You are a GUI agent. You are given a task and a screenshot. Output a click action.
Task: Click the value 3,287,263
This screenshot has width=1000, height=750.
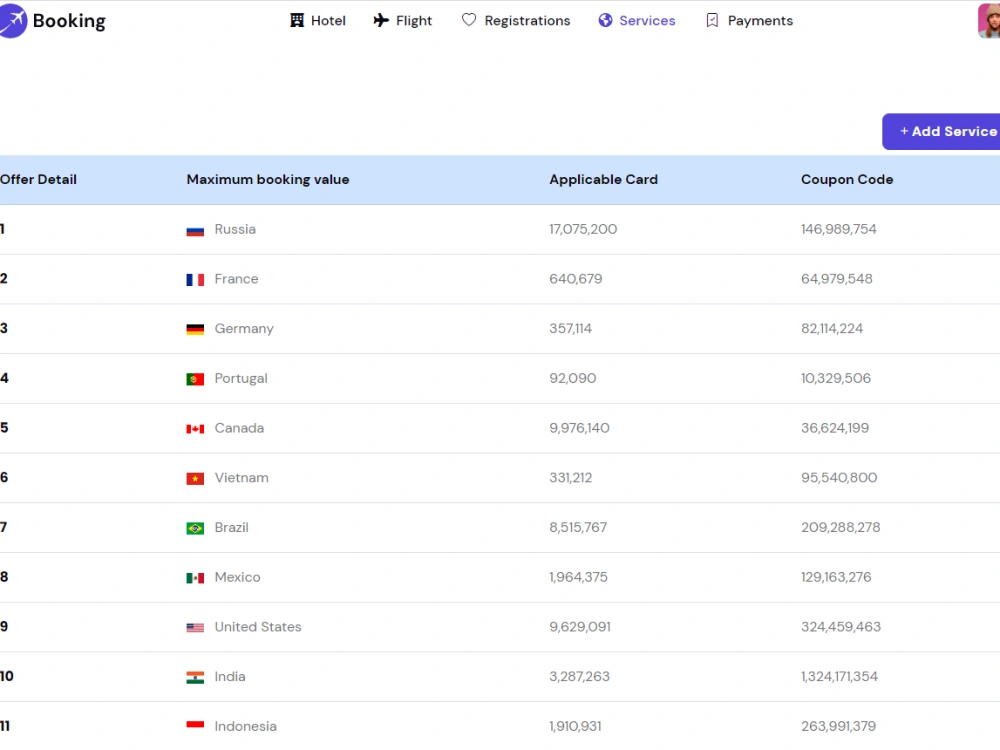[x=579, y=677]
